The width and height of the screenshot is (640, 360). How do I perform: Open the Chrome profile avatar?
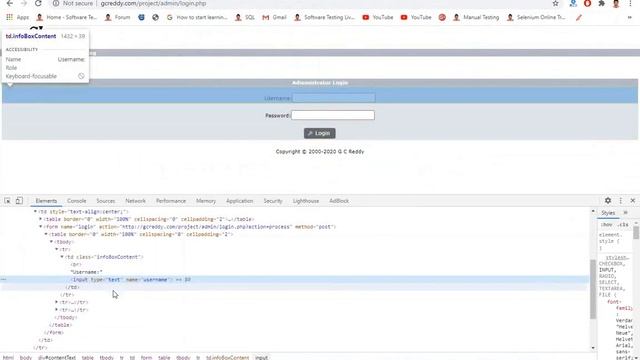click(x=616, y=3)
